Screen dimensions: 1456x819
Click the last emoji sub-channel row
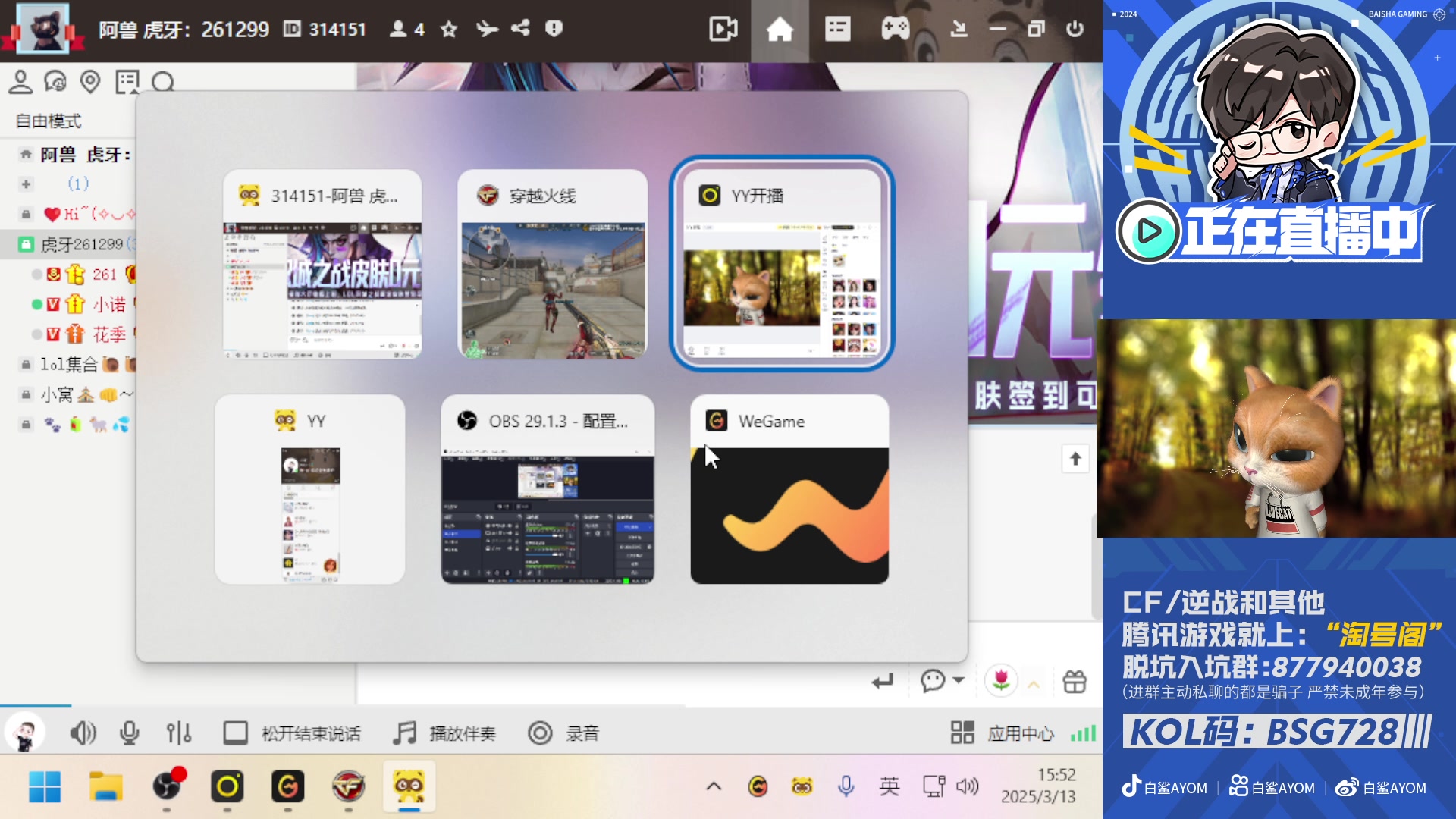[x=68, y=425]
